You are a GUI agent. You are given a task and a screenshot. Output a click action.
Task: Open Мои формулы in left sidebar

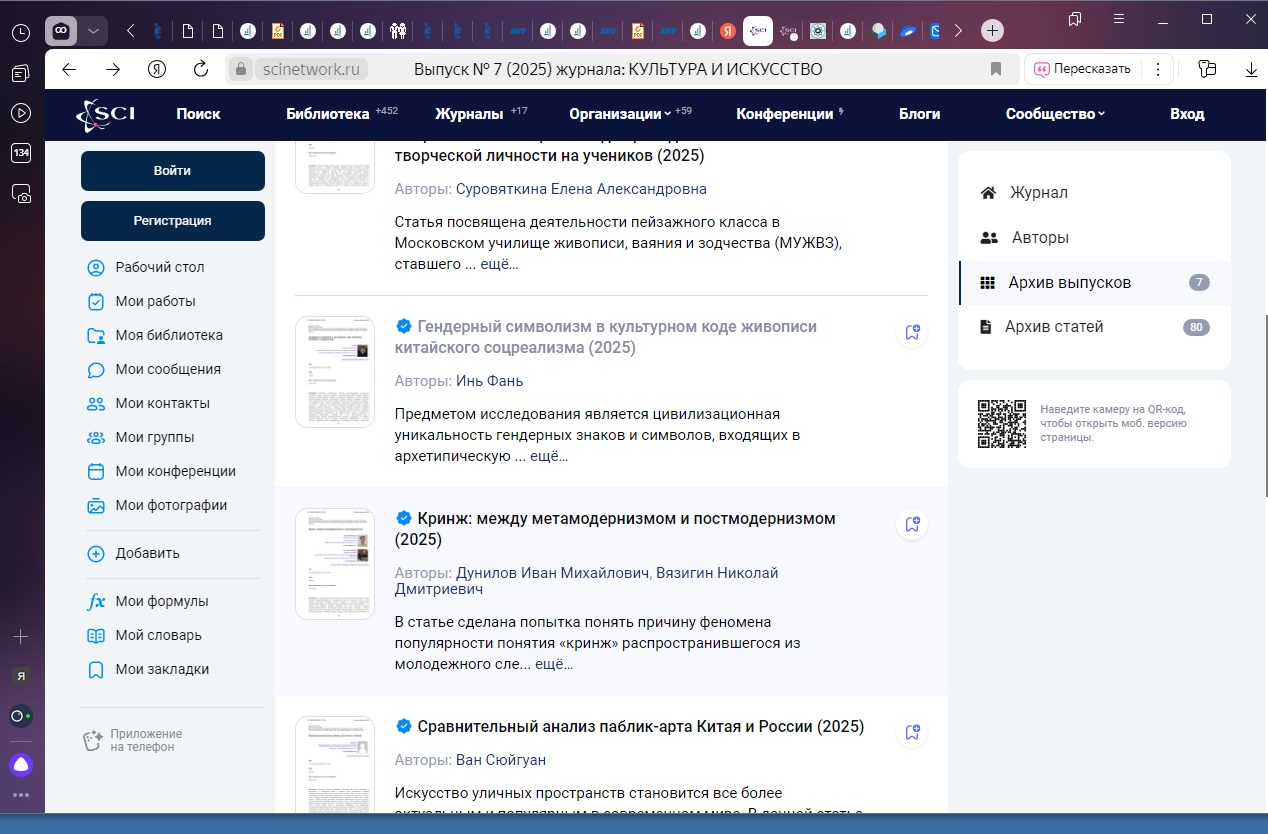coord(161,601)
